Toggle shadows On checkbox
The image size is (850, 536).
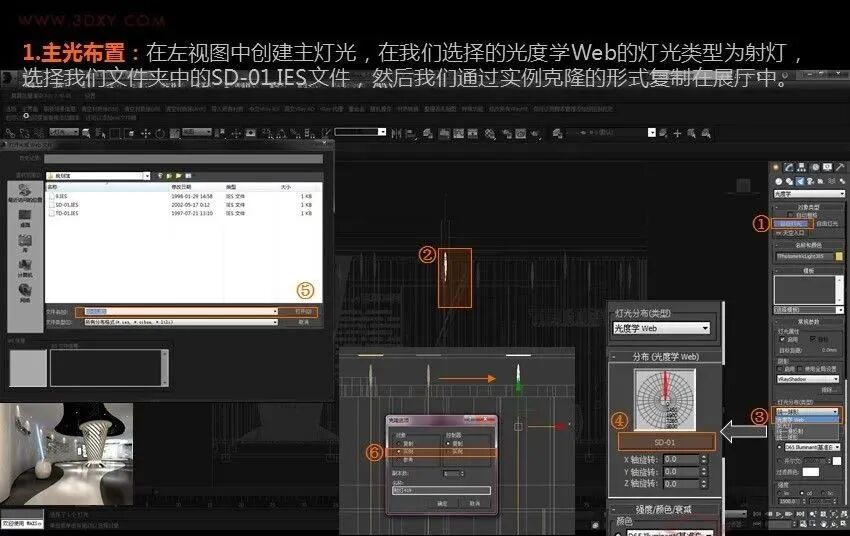pos(782,369)
